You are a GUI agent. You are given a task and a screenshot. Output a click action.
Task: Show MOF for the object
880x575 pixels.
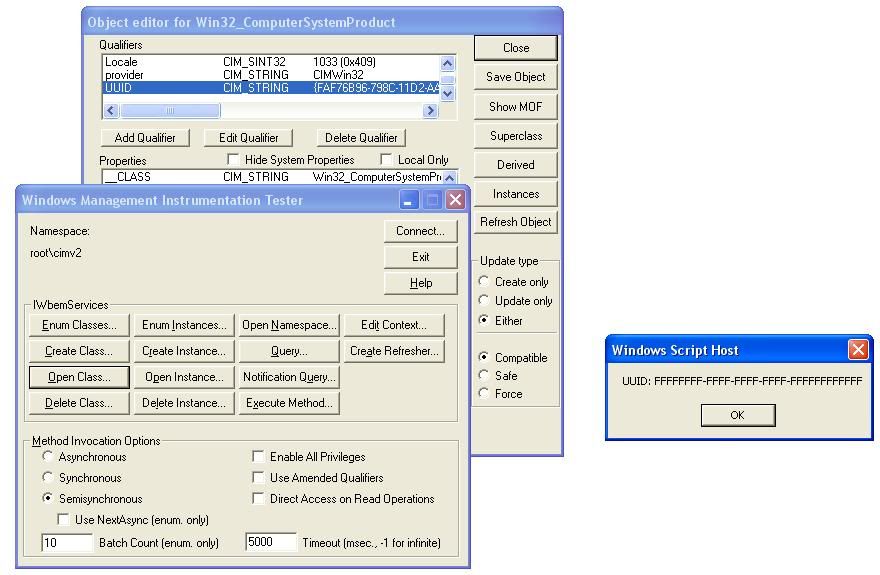tap(516, 106)
